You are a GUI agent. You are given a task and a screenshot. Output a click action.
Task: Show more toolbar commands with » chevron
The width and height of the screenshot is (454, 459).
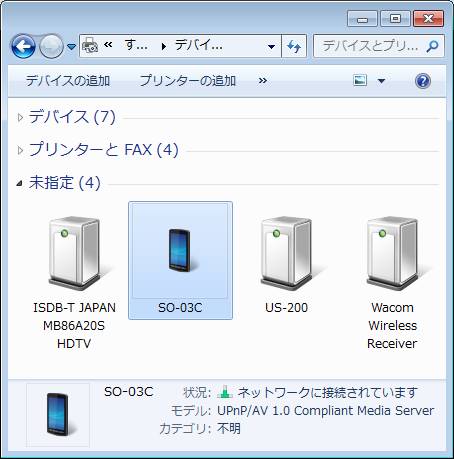[263, 81]
